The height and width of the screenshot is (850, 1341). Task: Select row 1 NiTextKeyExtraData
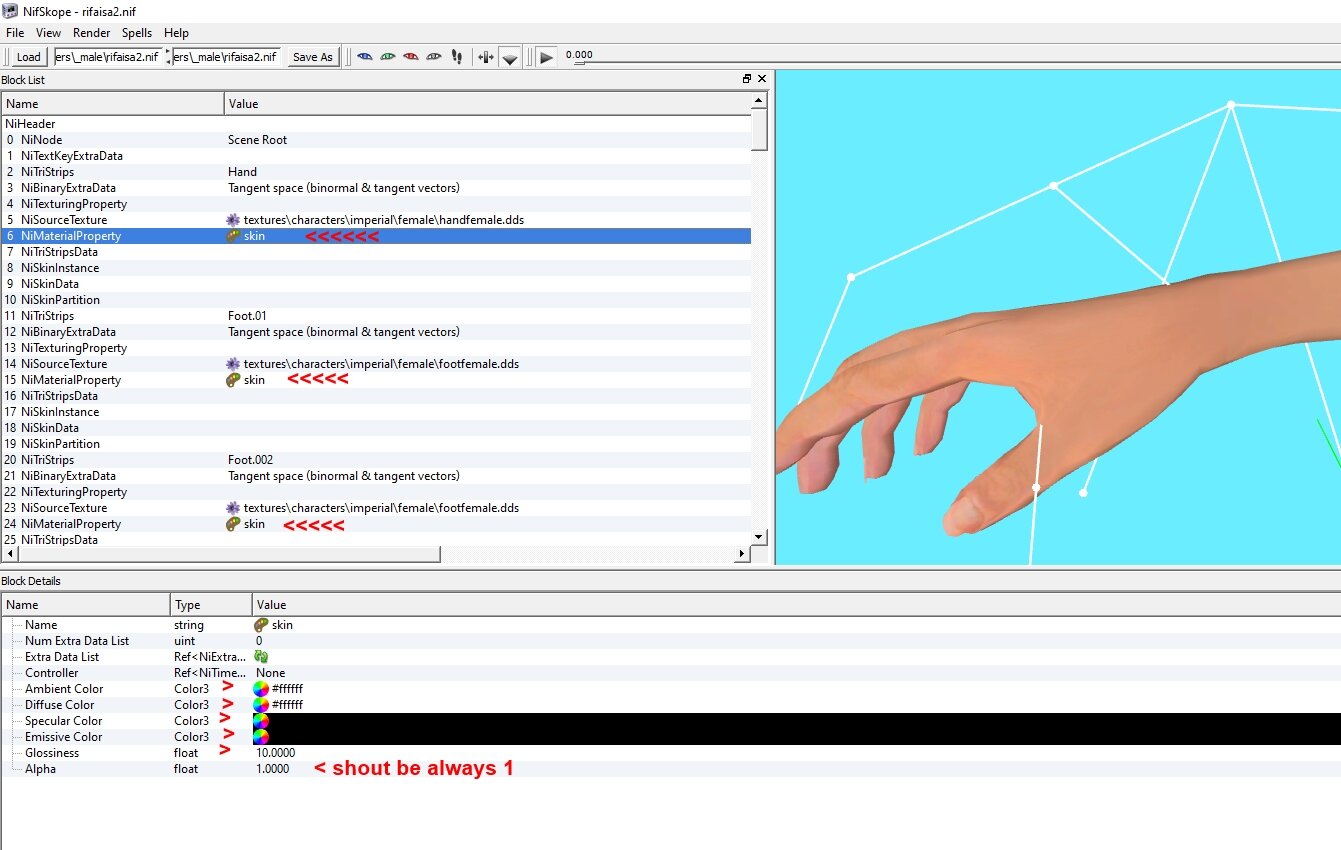pos(376,156)
